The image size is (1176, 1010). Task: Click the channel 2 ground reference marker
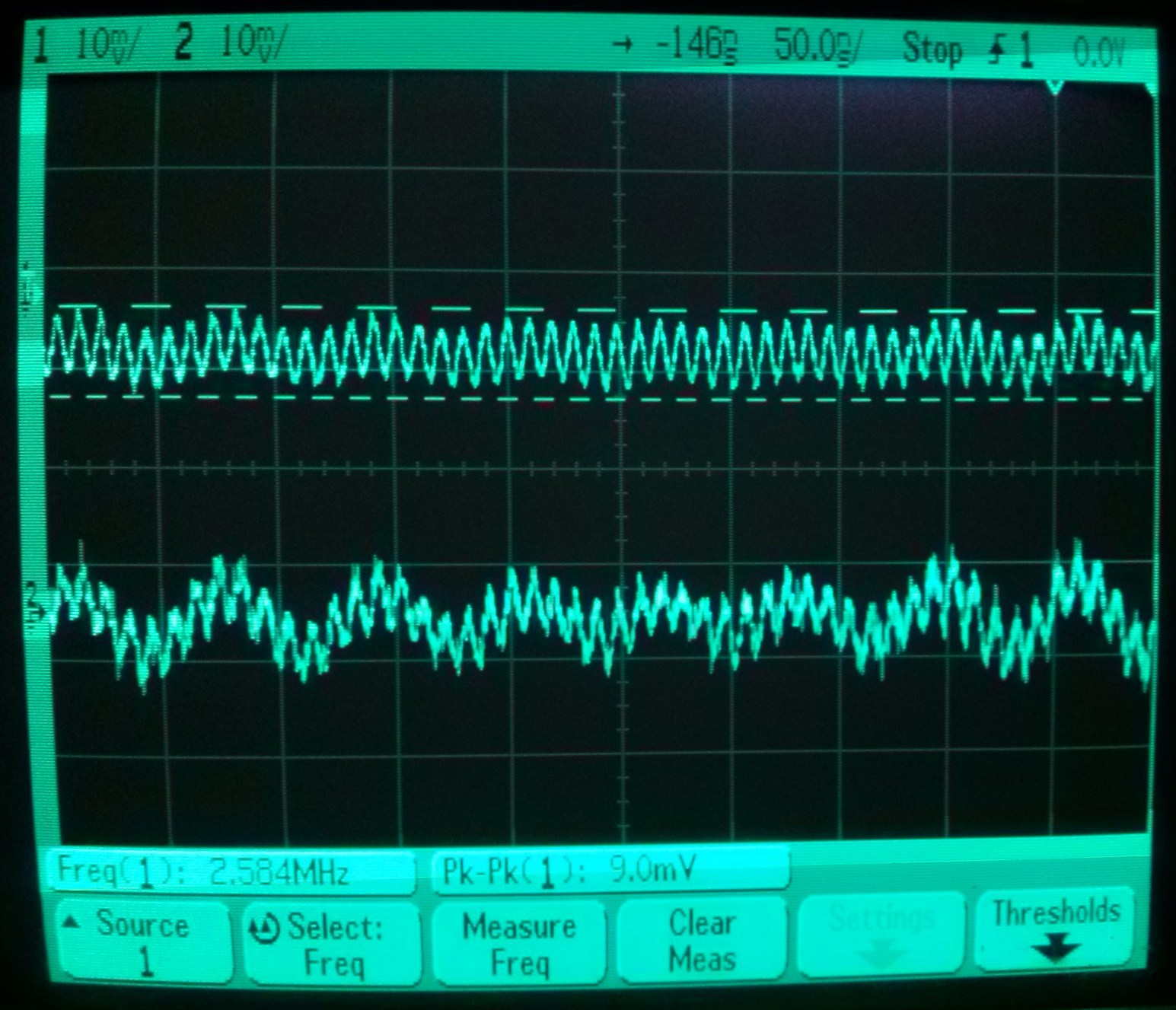click(31, 601)
